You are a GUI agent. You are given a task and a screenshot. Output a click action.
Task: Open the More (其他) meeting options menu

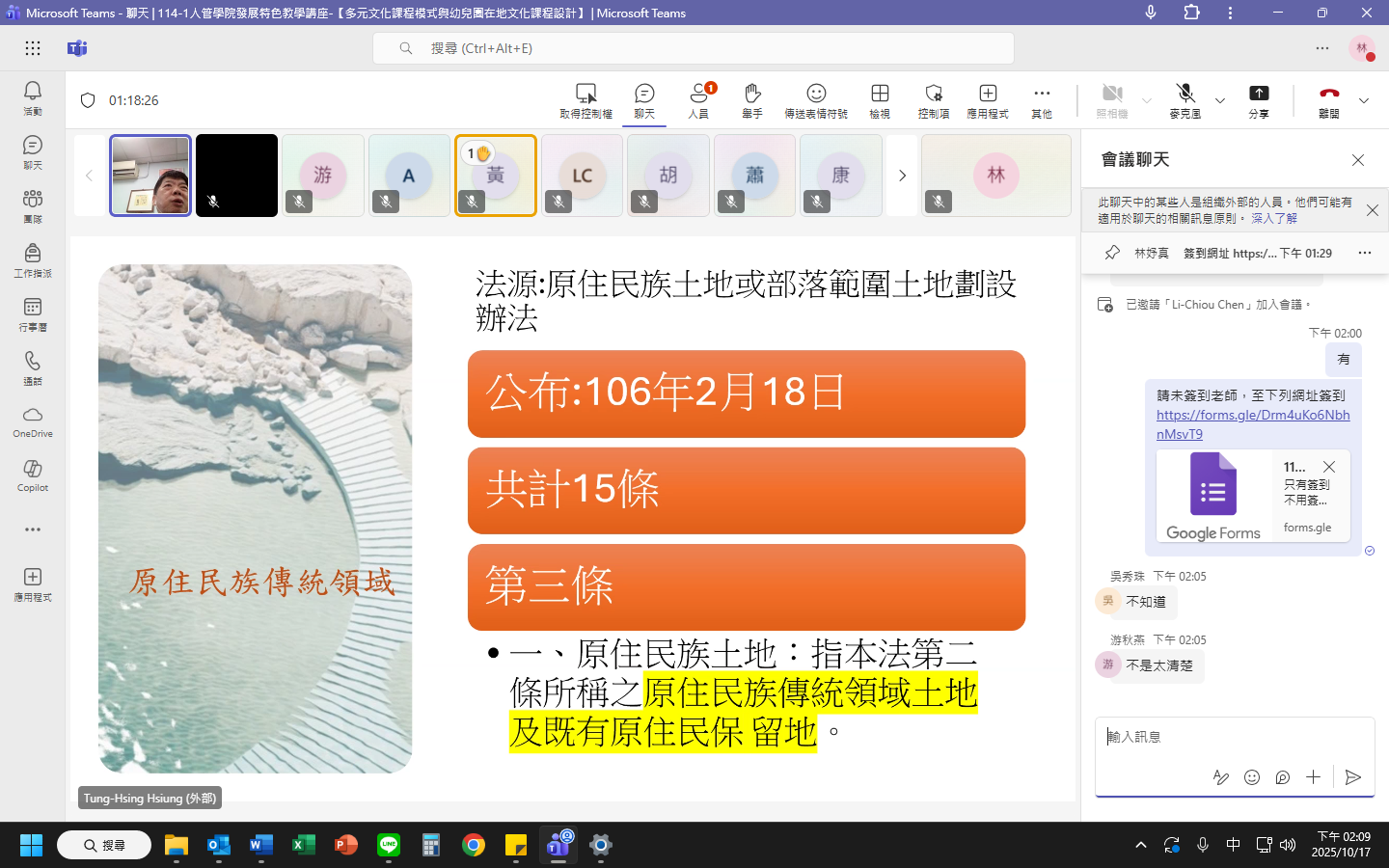(x=1042, y=99)
